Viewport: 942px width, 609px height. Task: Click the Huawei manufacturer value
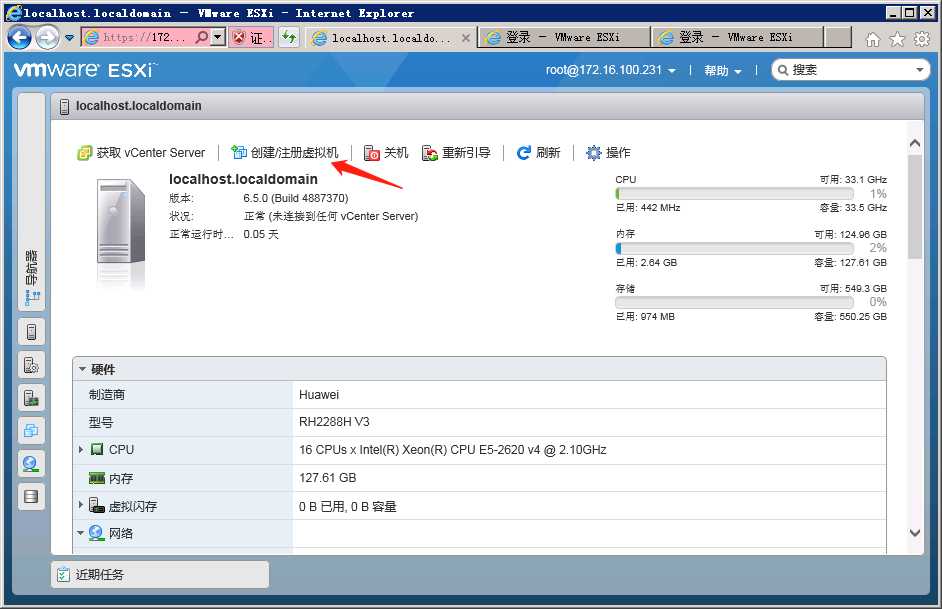[318, 395]
